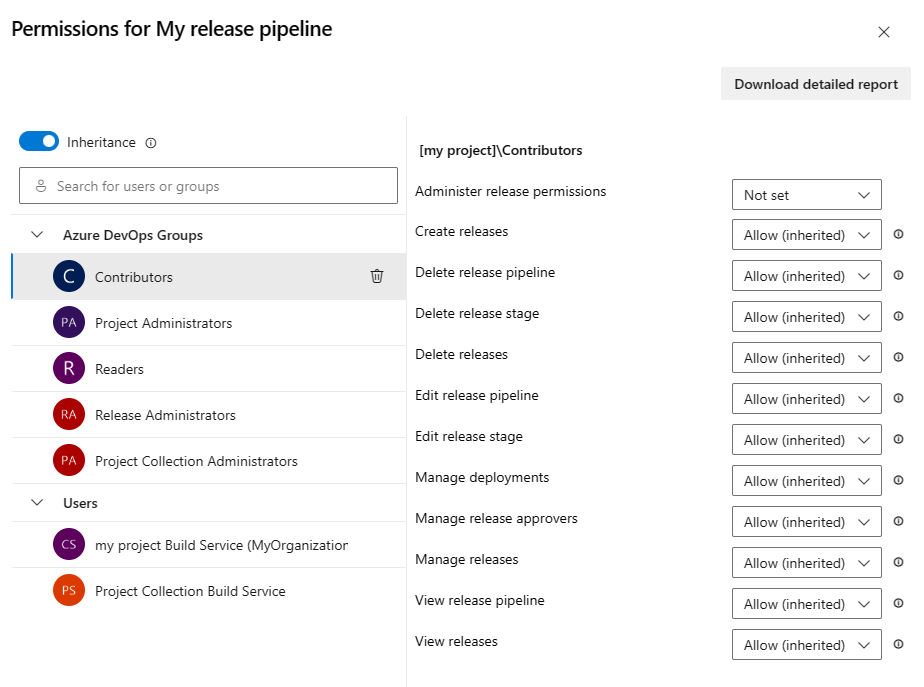Close the permissions dialog
Image resolution: width=924 pixels, height=687 pixels.
884,32
